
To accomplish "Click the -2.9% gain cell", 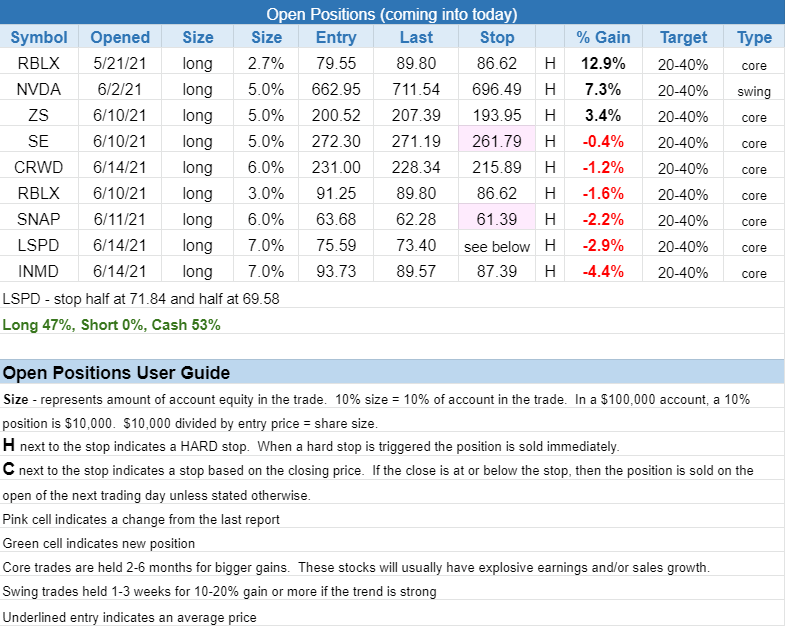I will coord(603,245).
